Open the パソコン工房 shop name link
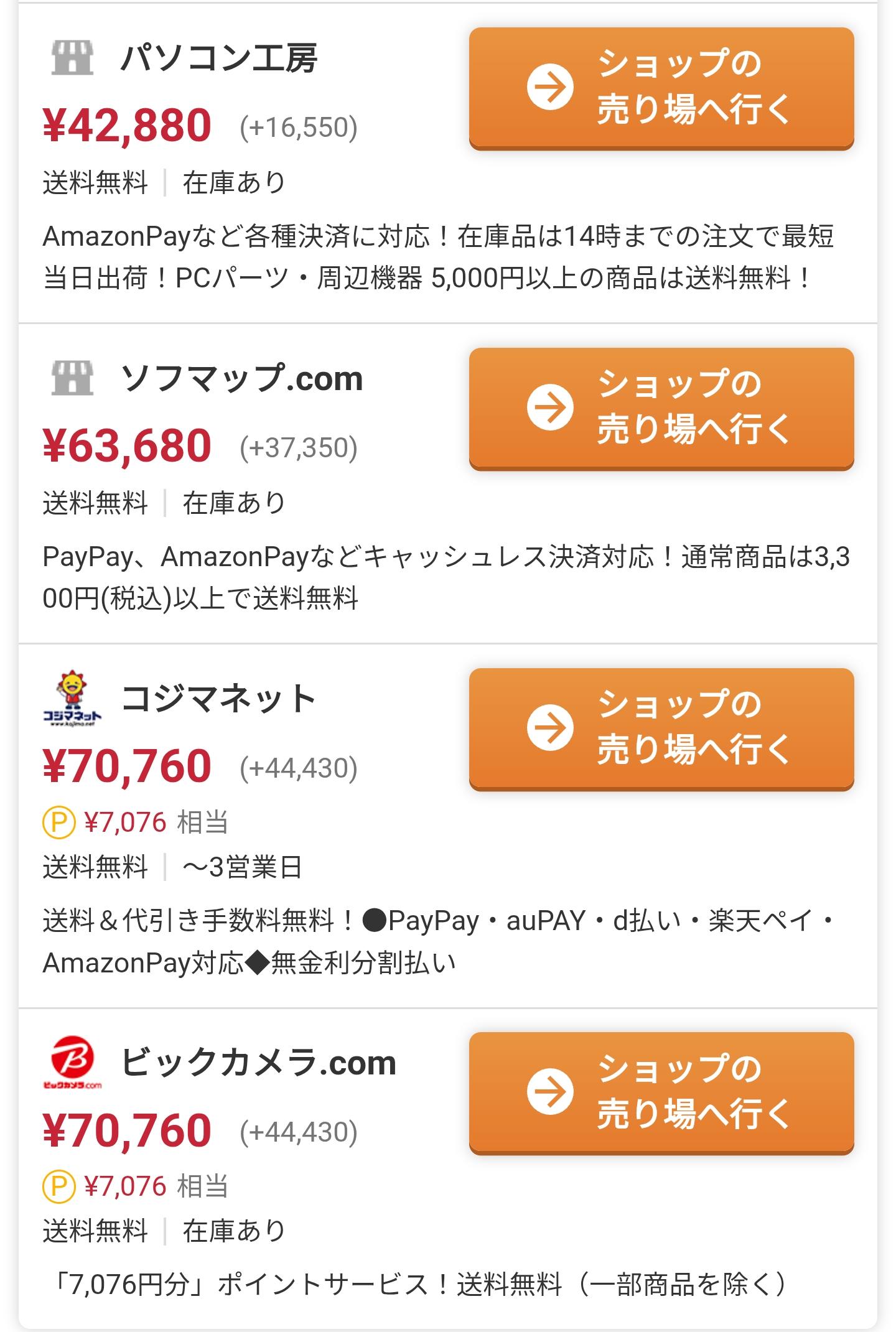Screen dimensions: 896x1332 [x=219, y=58]
